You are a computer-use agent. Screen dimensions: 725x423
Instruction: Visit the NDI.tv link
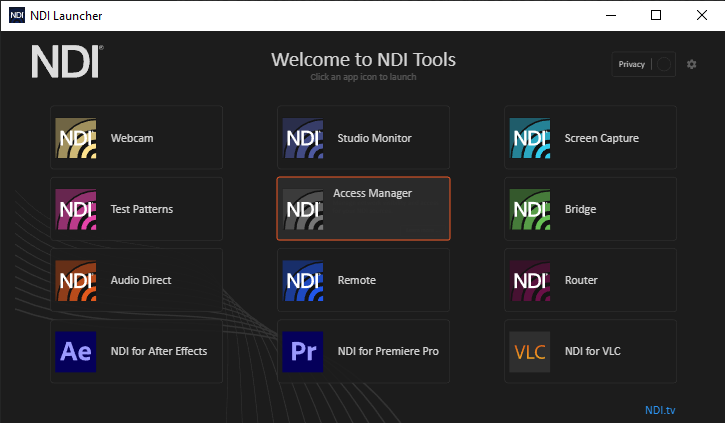(x=661, y=410)
